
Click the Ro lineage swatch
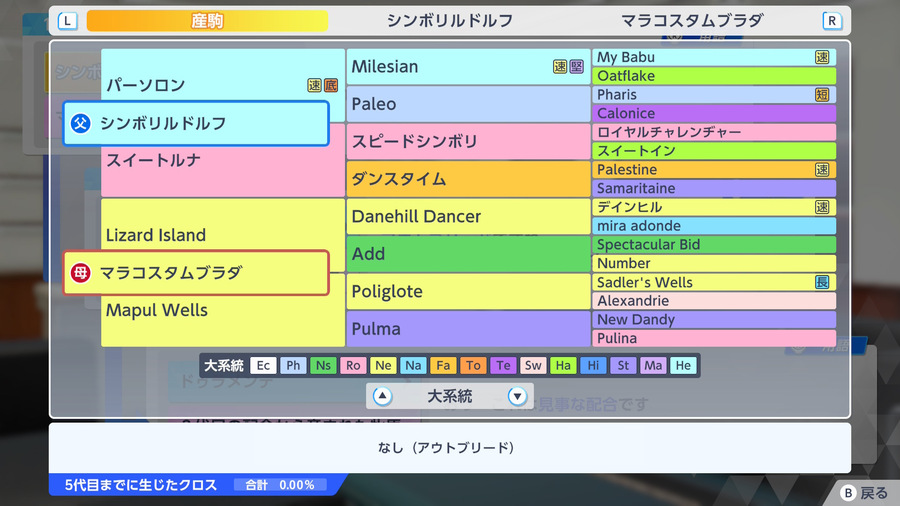pos(353,365)
